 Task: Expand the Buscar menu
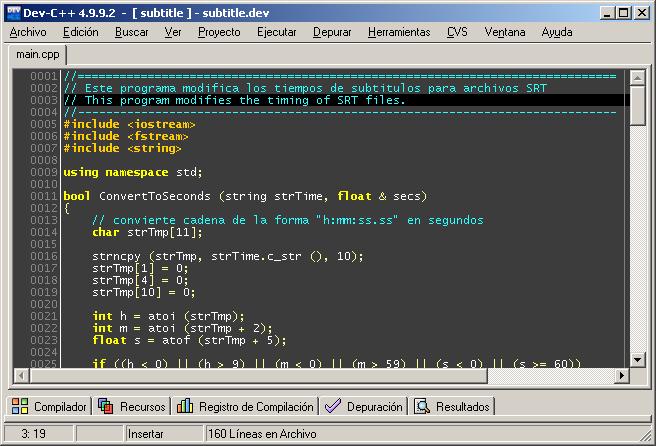131,32
